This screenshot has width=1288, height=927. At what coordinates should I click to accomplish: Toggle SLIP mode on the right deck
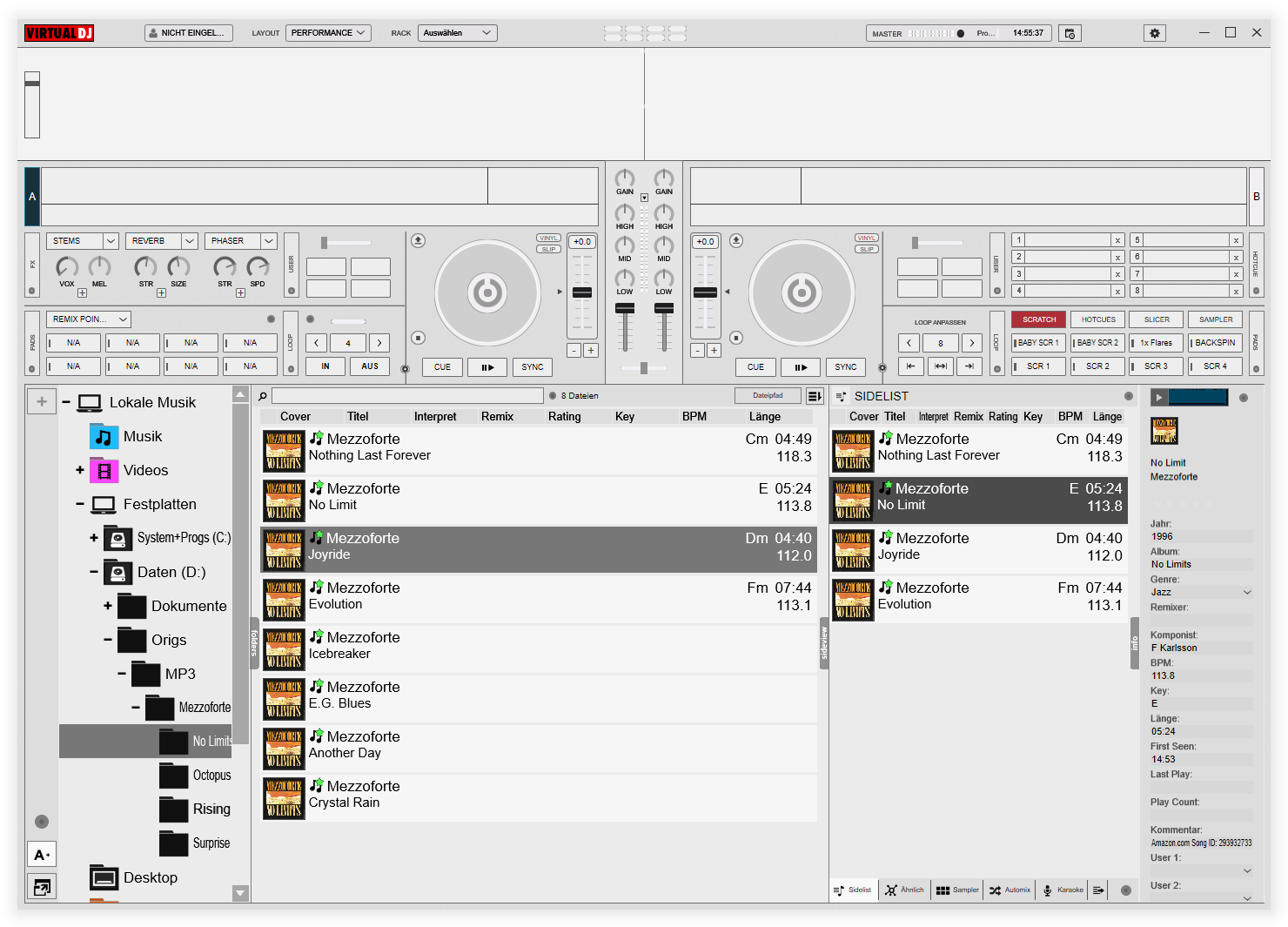[x=866, y=249]
